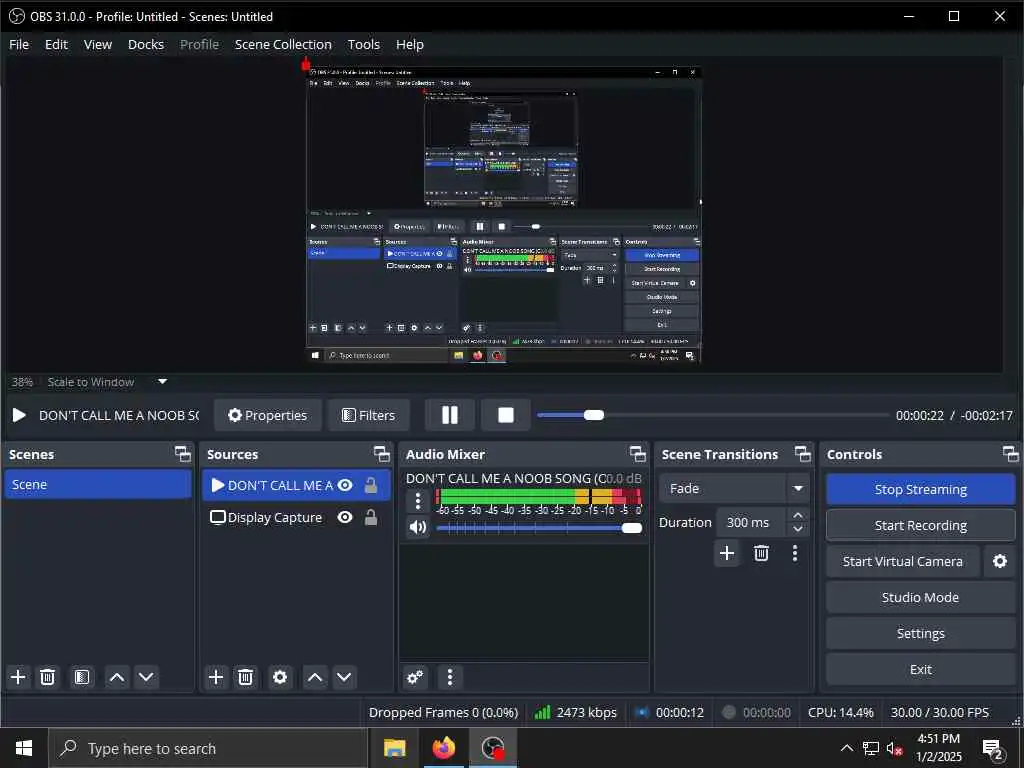Open OBS Settings
Image resolution: width=1024 pixels, height=768 pixels.
pyautogui.click(x=921, y=633)
